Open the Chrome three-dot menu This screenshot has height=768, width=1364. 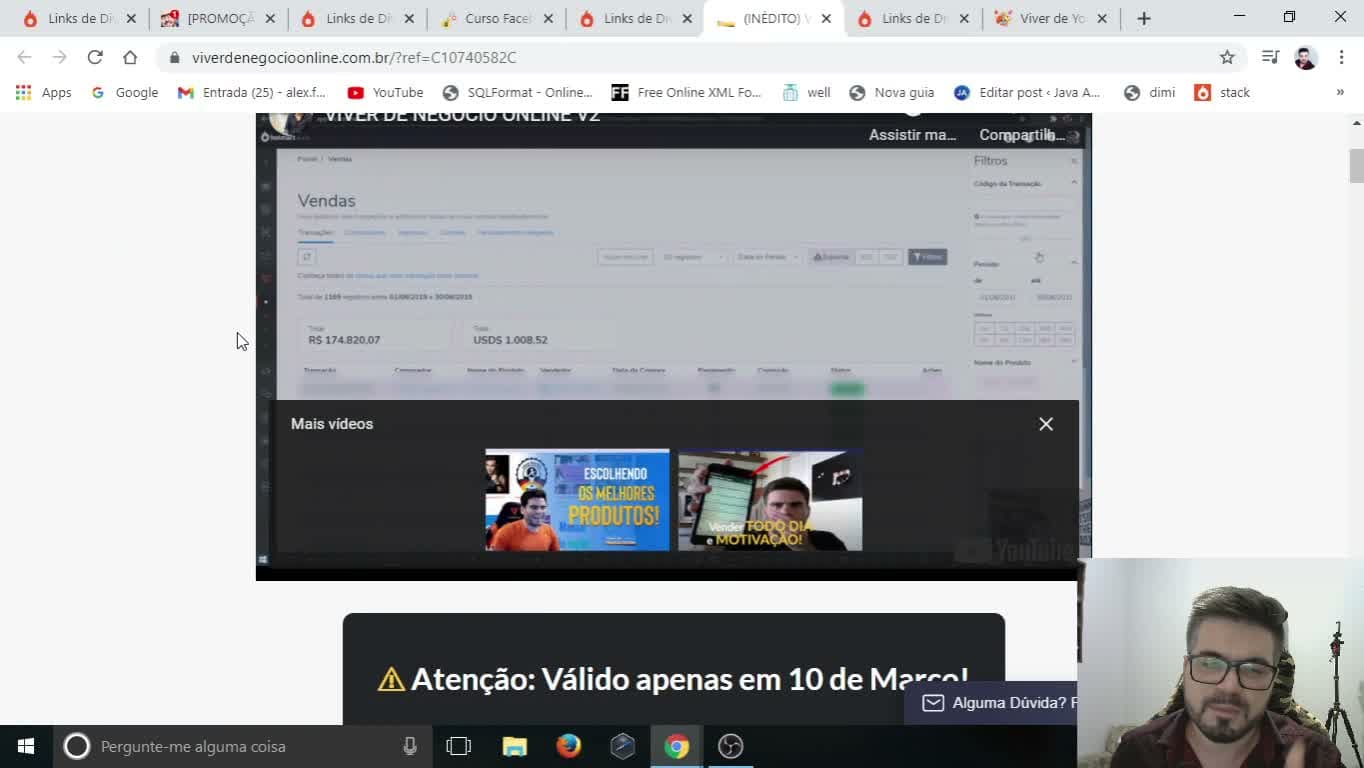point(1341,57)
